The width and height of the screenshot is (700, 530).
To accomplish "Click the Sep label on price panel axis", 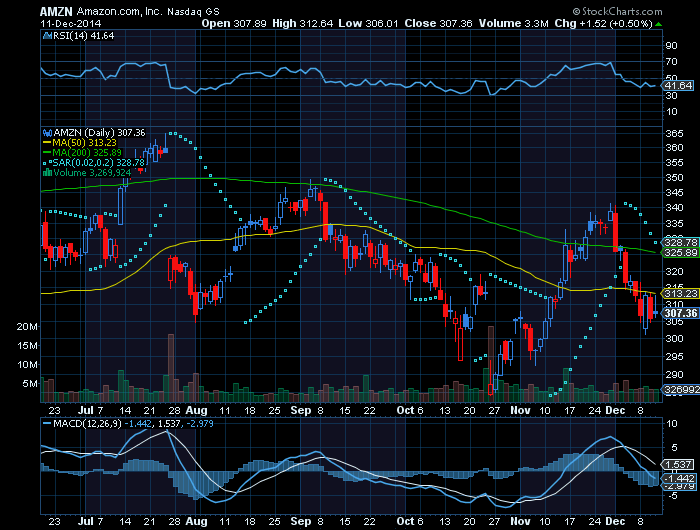I will 300,410.
